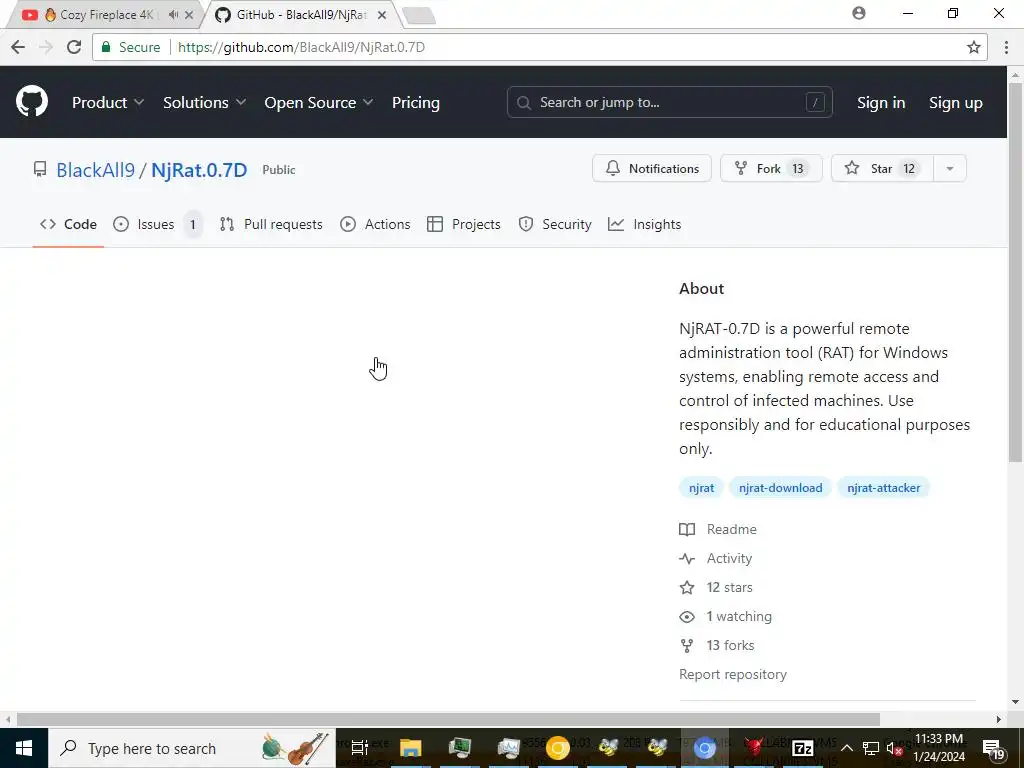1024x768 pixels.
Task: Open a new tab with the new-tab button
Action: [x=419, y=16]
